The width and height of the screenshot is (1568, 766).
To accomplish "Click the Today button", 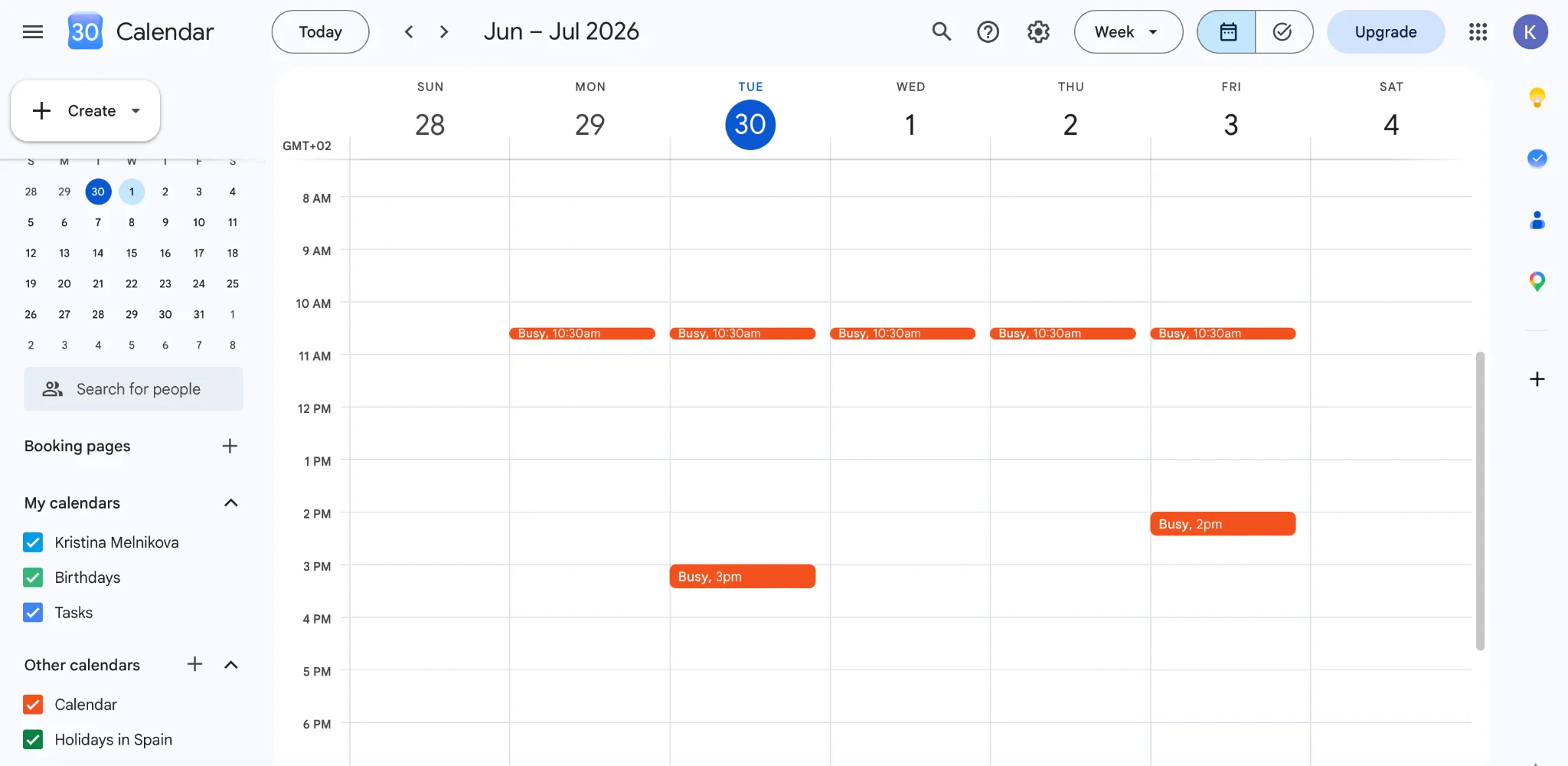I will 320,32.
